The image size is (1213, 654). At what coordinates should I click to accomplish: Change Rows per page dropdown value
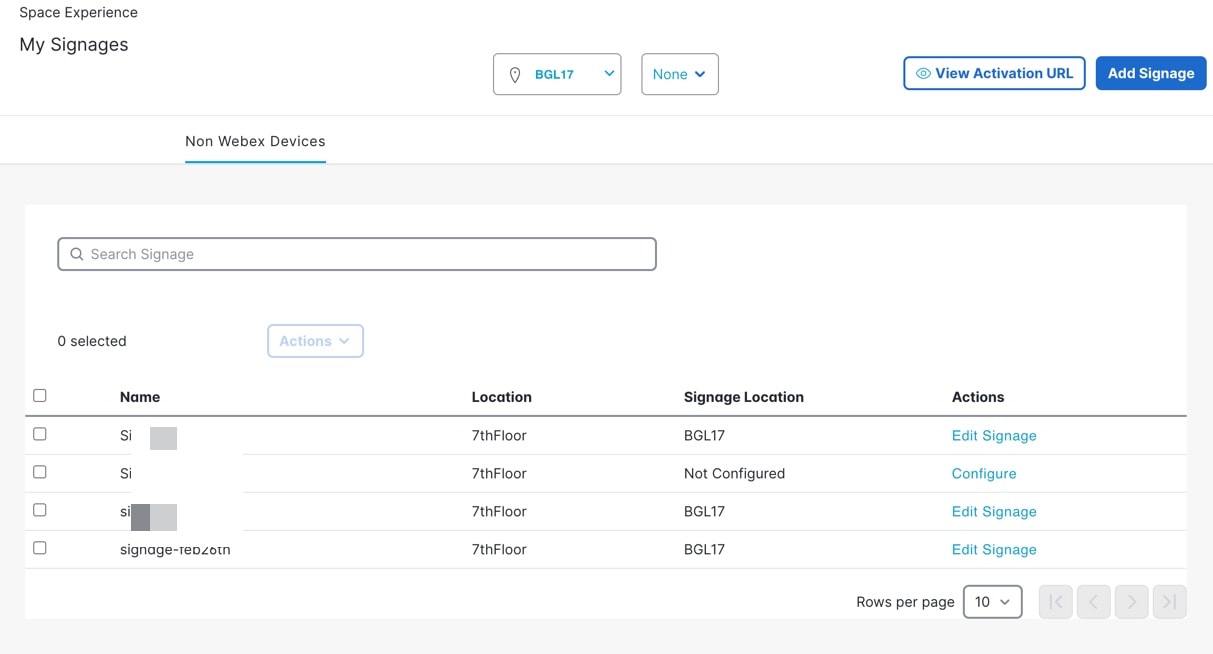992,602
